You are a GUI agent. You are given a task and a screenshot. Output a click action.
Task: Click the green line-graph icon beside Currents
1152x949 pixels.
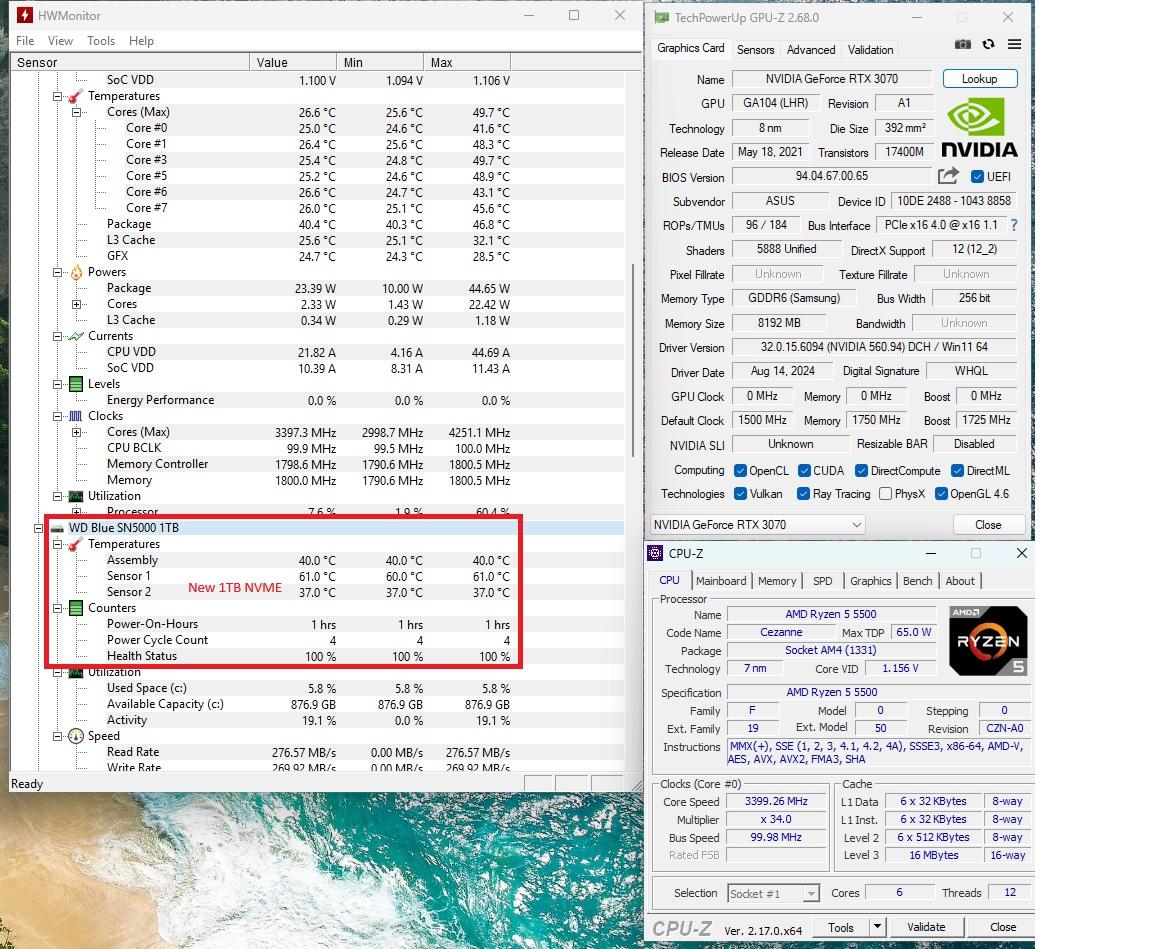76,336
